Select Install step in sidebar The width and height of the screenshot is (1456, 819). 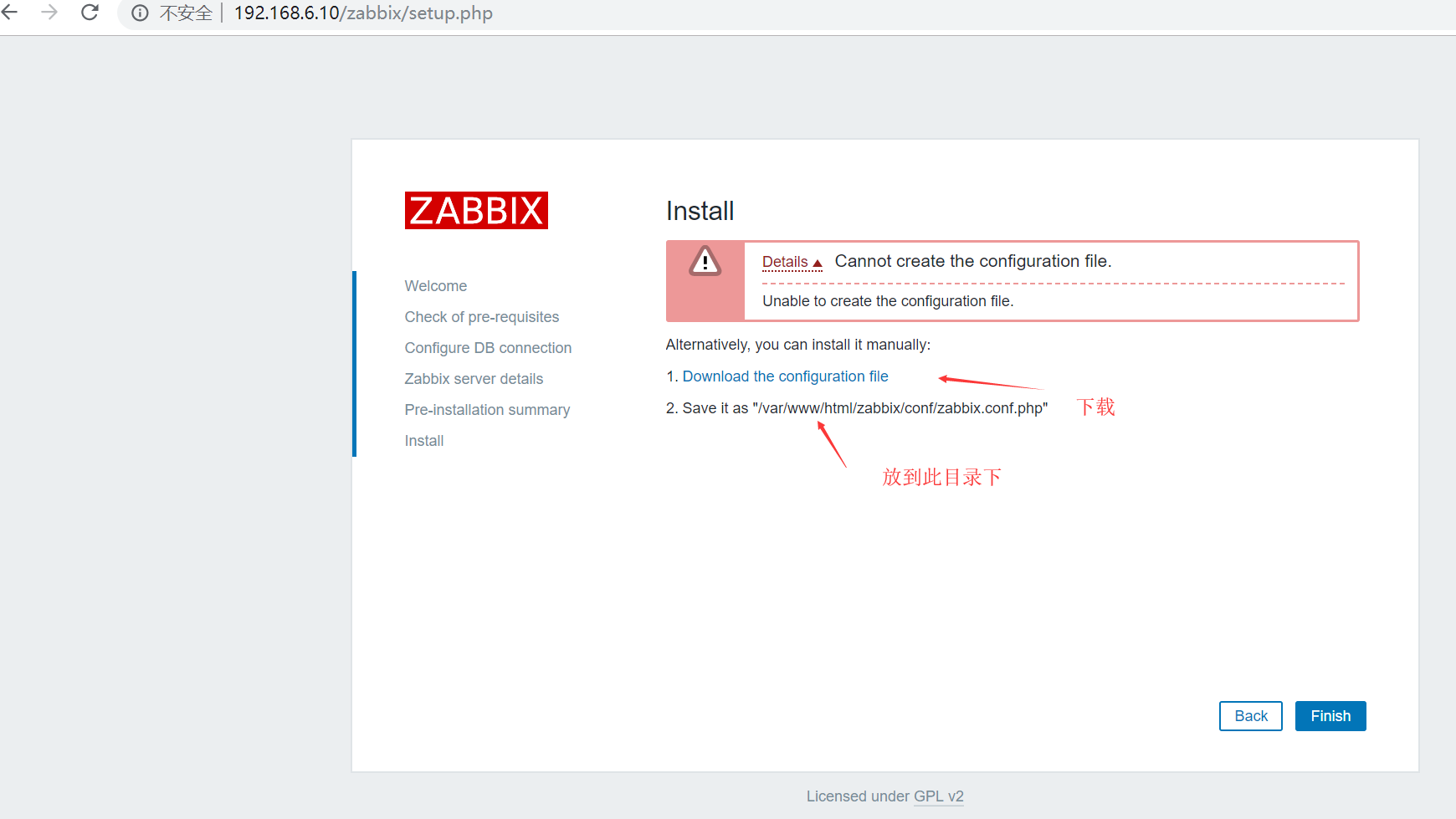[x=424, y=441]
